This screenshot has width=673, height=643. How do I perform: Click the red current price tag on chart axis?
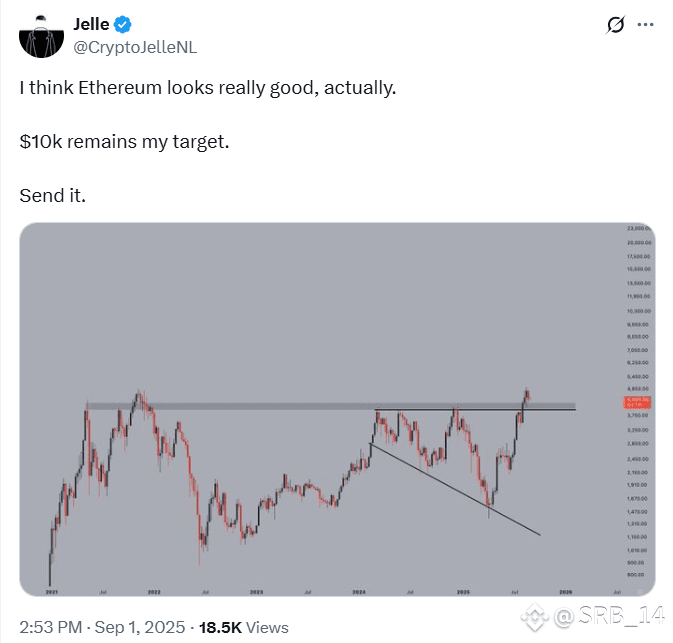pos(637,402)
